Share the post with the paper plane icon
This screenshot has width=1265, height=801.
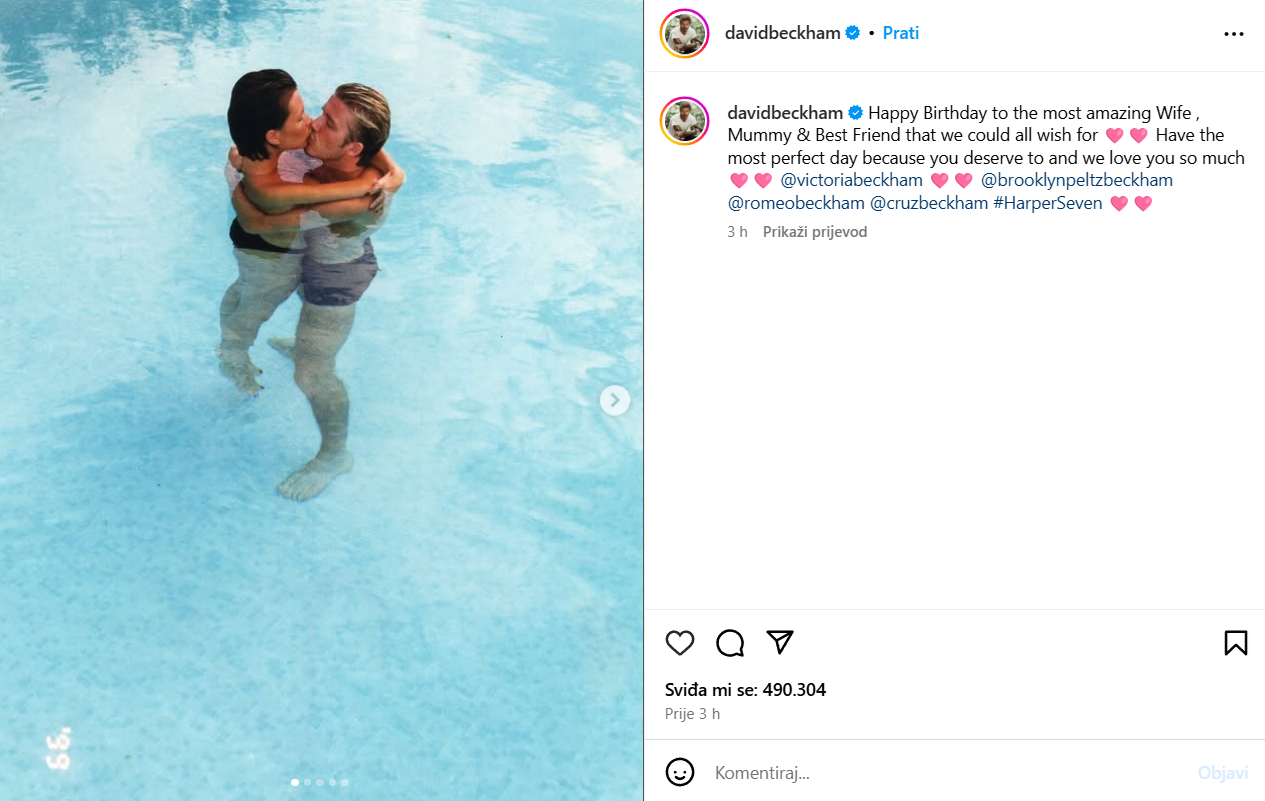pos(780,642)
